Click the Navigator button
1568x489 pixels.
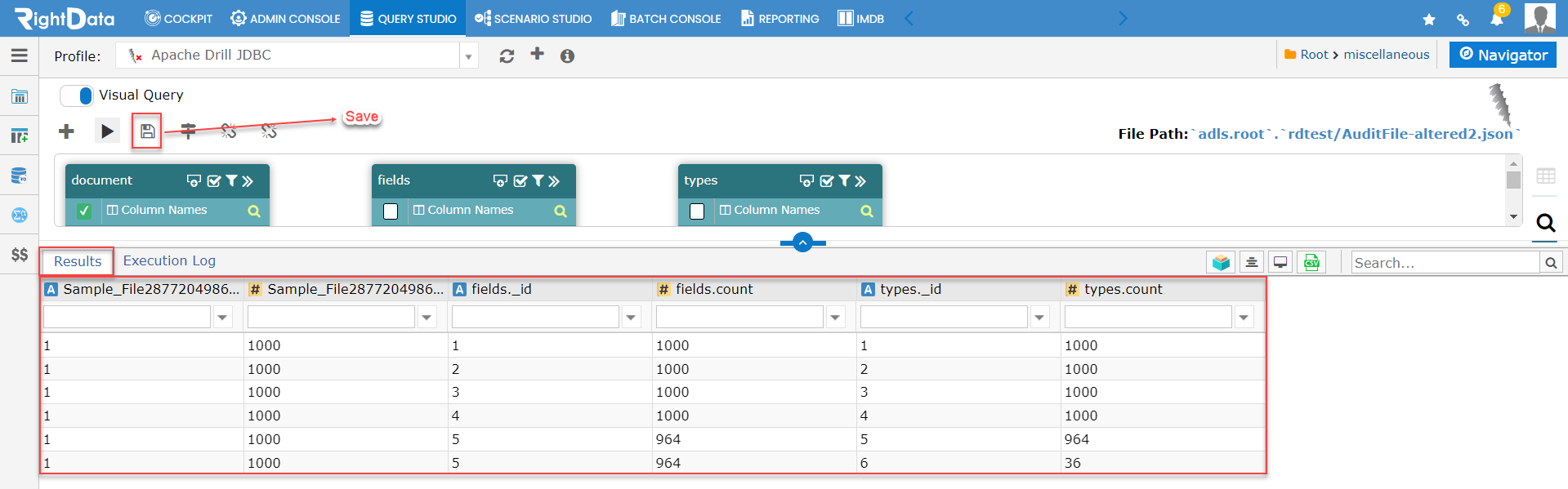(x=1503, y=55)
